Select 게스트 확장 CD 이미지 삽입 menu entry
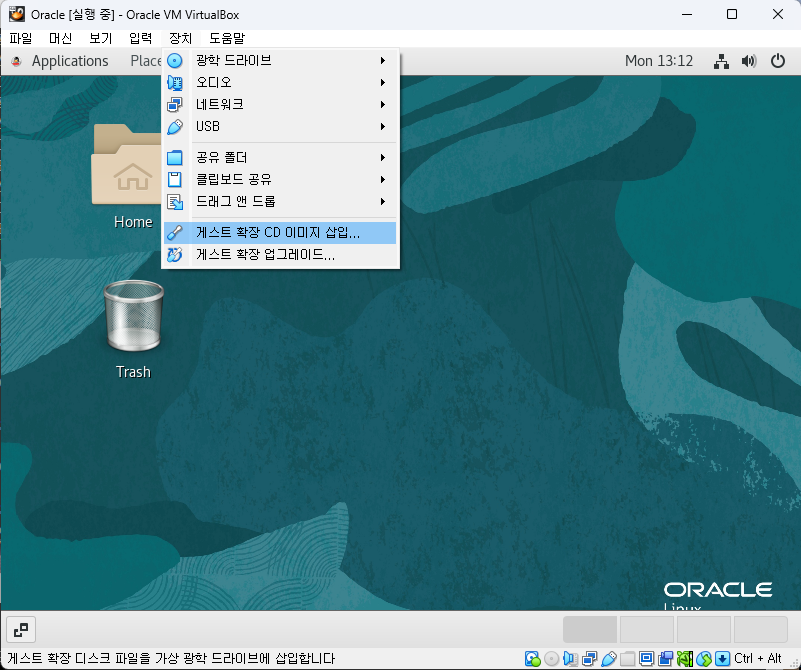The height and width of the screenshot is (670, 801). pos(280,233)
